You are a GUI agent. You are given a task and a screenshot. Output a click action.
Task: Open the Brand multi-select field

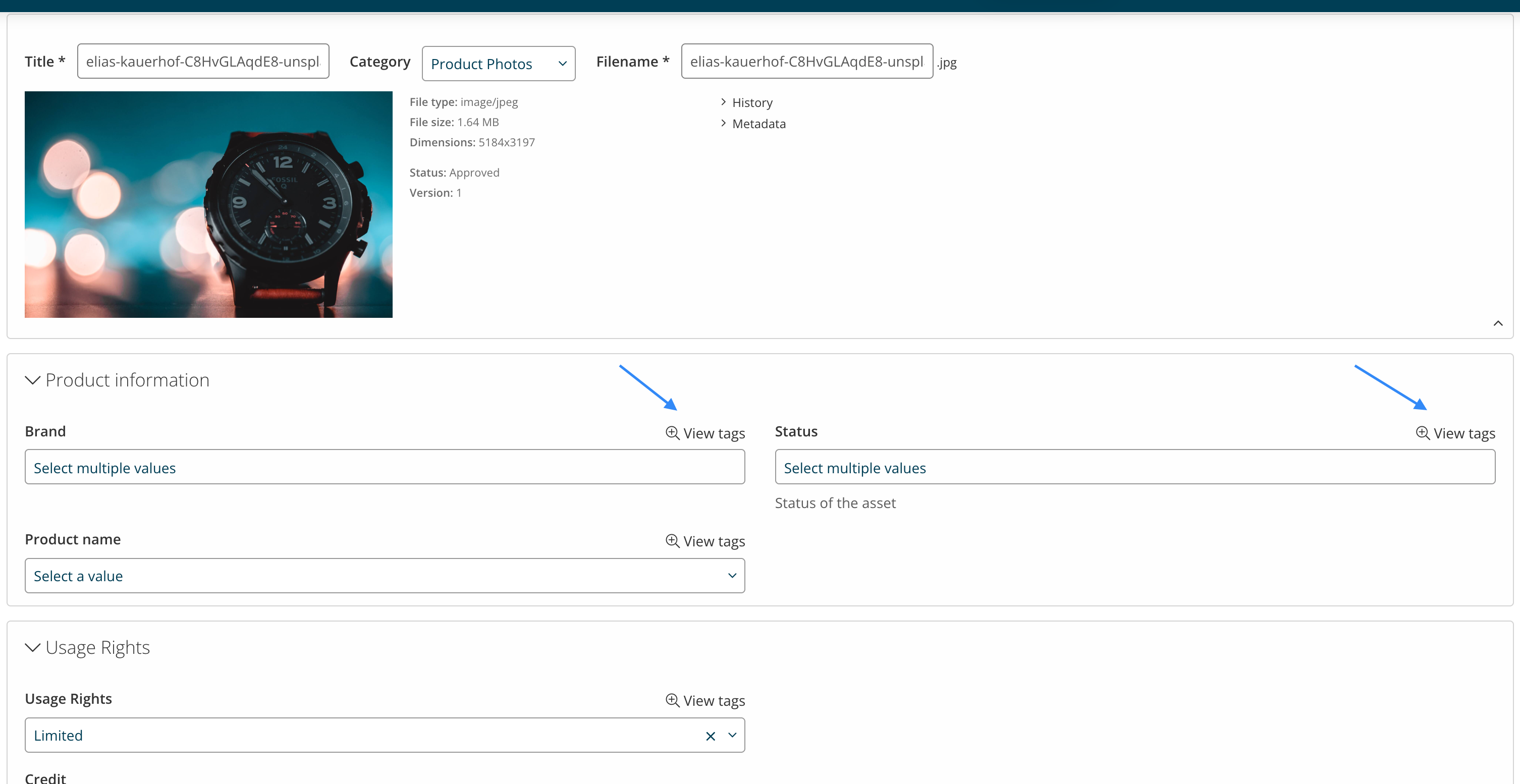point(385,467)
